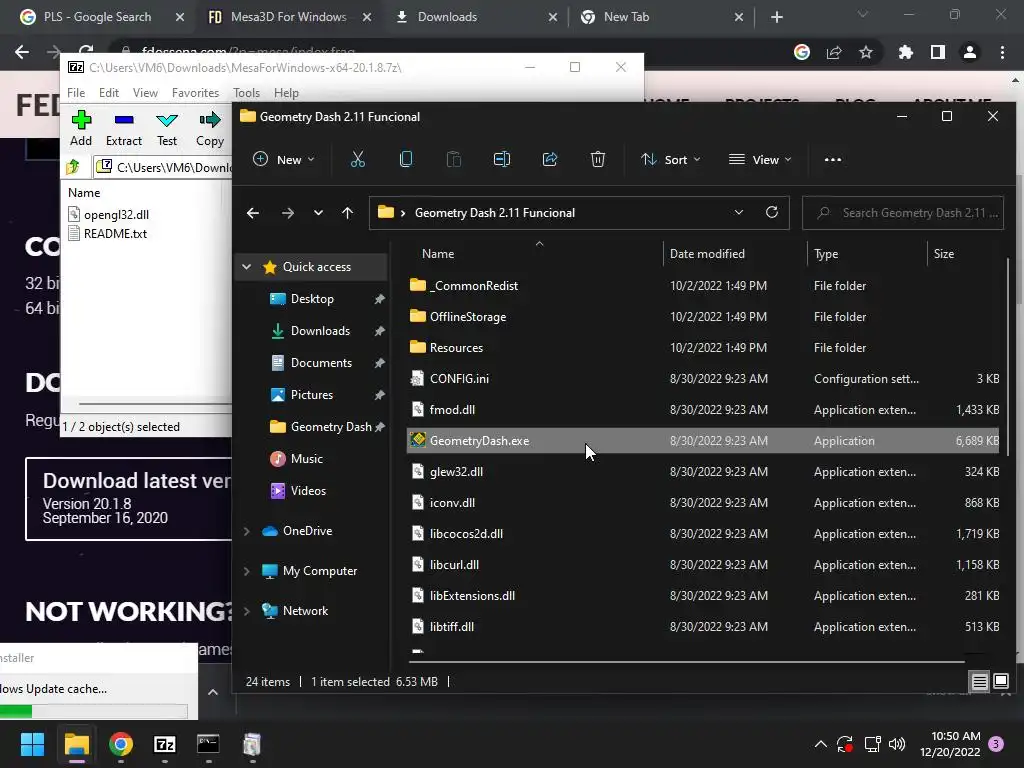The height and width of the screenshot is (768, 1024).
Task: Click the Cut scissors icon in Explorer toolbar
Action: click(357, 159)
